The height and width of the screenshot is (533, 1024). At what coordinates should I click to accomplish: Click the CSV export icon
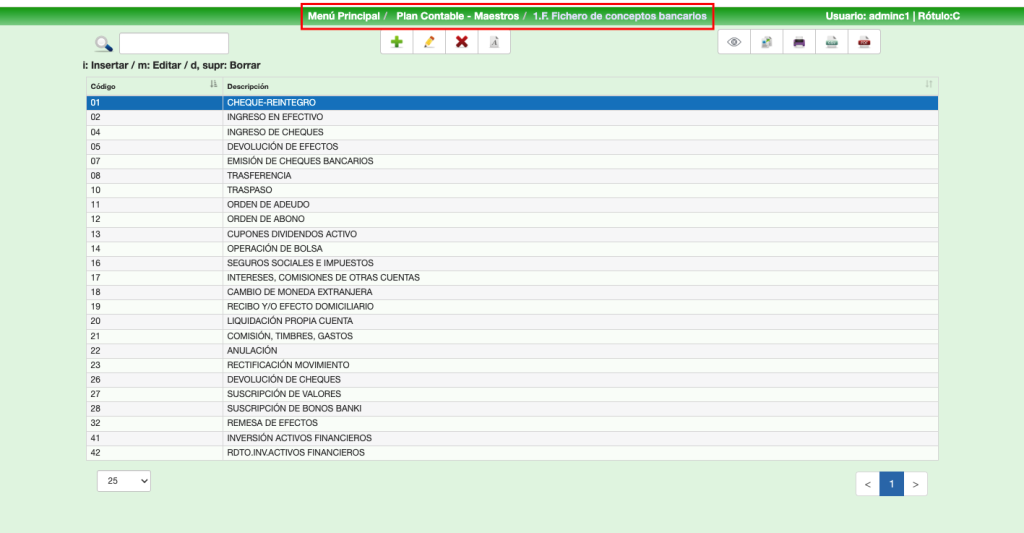831,42
